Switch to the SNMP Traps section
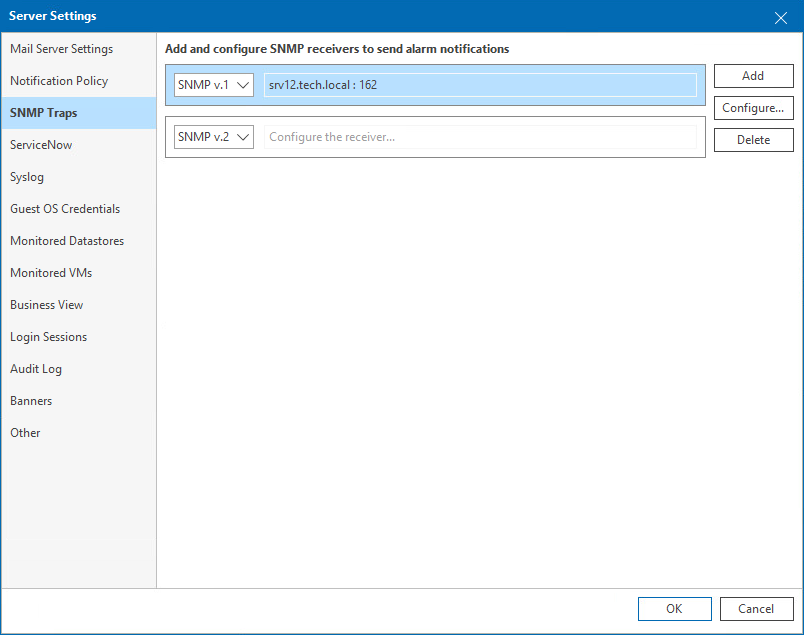The height and width of the screenshot is (635, 804). pos(44,112)
